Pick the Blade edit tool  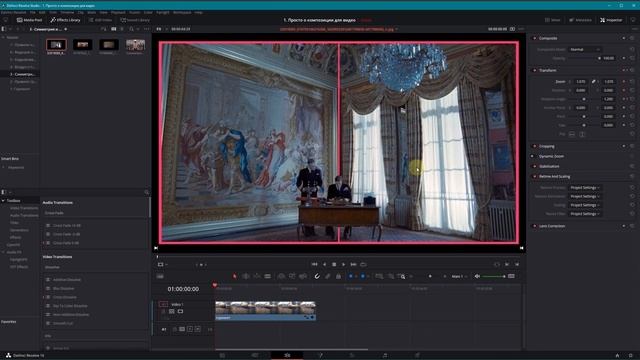click(268, 276)
